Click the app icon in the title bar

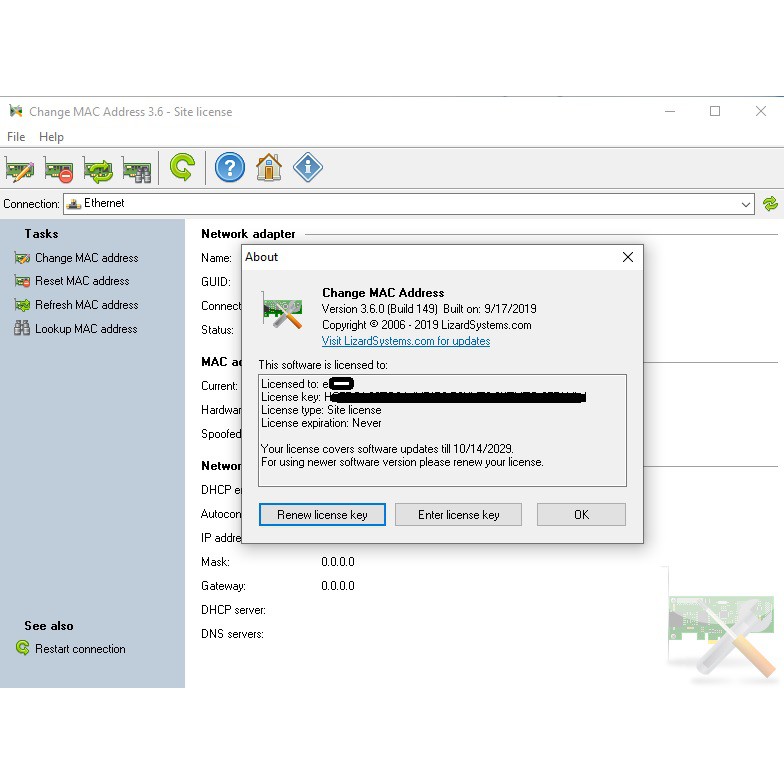[x=16, y=111]
